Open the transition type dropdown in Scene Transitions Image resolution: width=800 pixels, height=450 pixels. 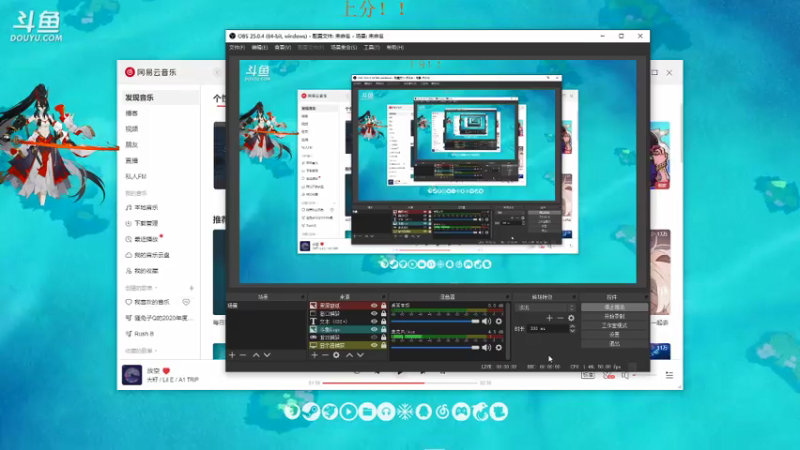[545, 308]
